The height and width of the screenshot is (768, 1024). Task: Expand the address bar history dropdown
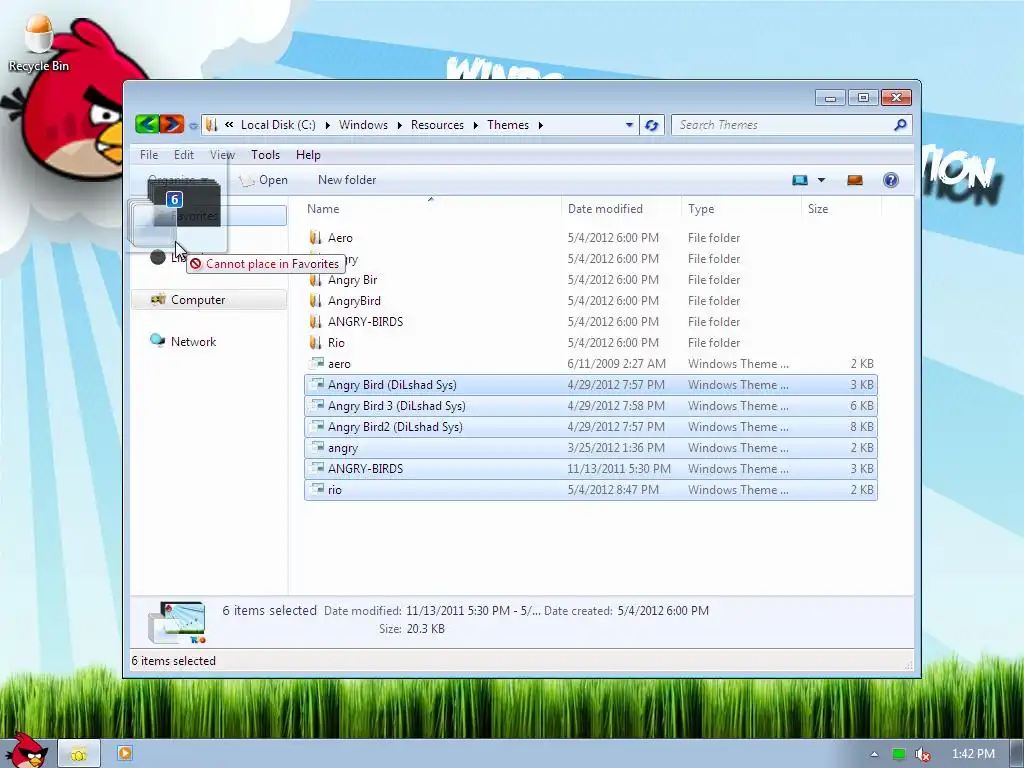click(x=629, y=125)
